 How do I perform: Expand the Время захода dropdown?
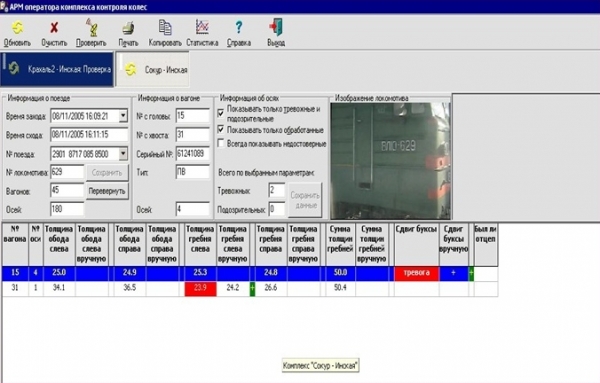tap(123, 116)
